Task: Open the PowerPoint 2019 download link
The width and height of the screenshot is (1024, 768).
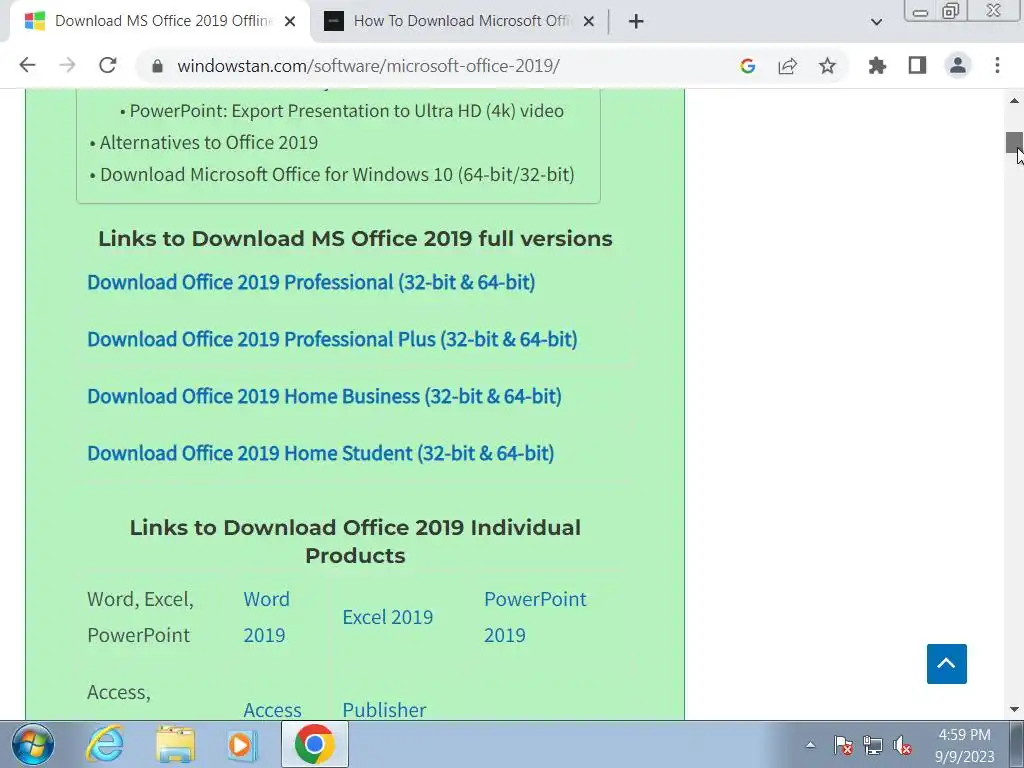Action: (x=536, y=616)
